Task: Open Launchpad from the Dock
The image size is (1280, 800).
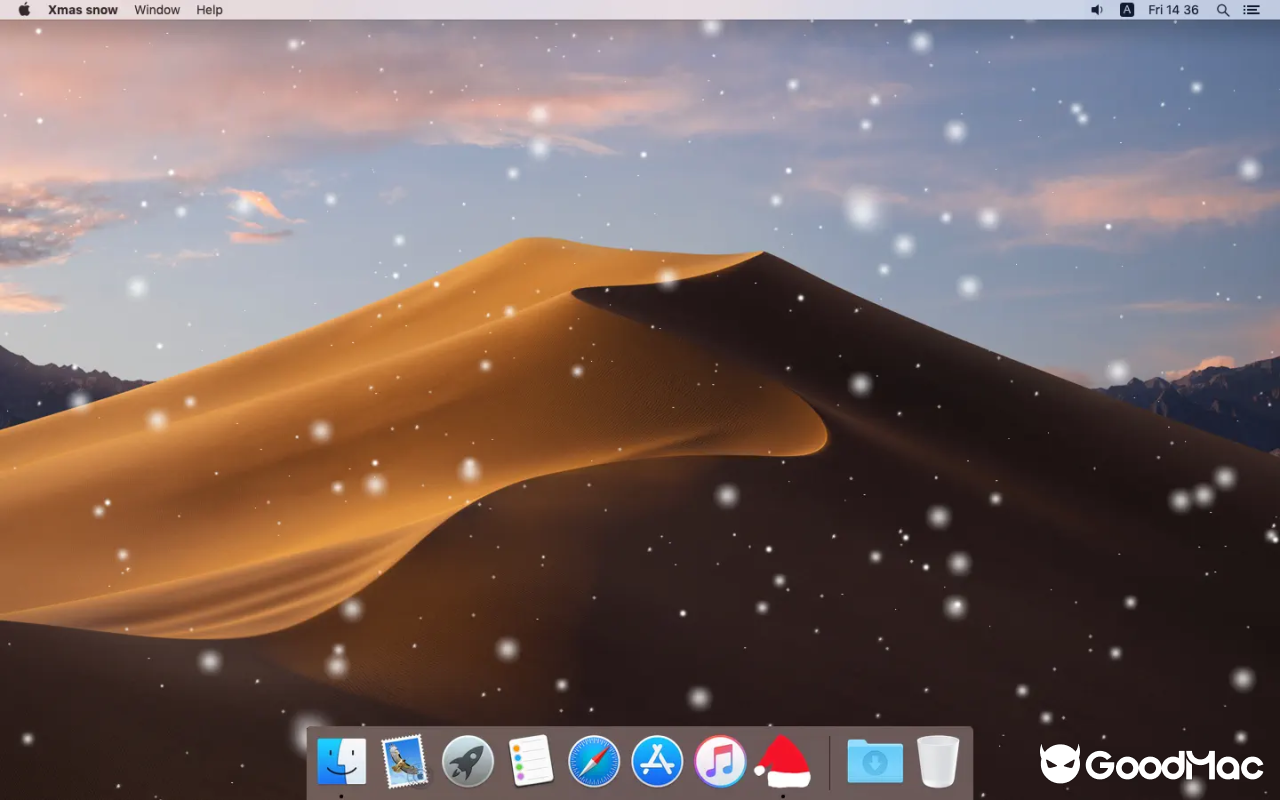Action: coord(467,761)
